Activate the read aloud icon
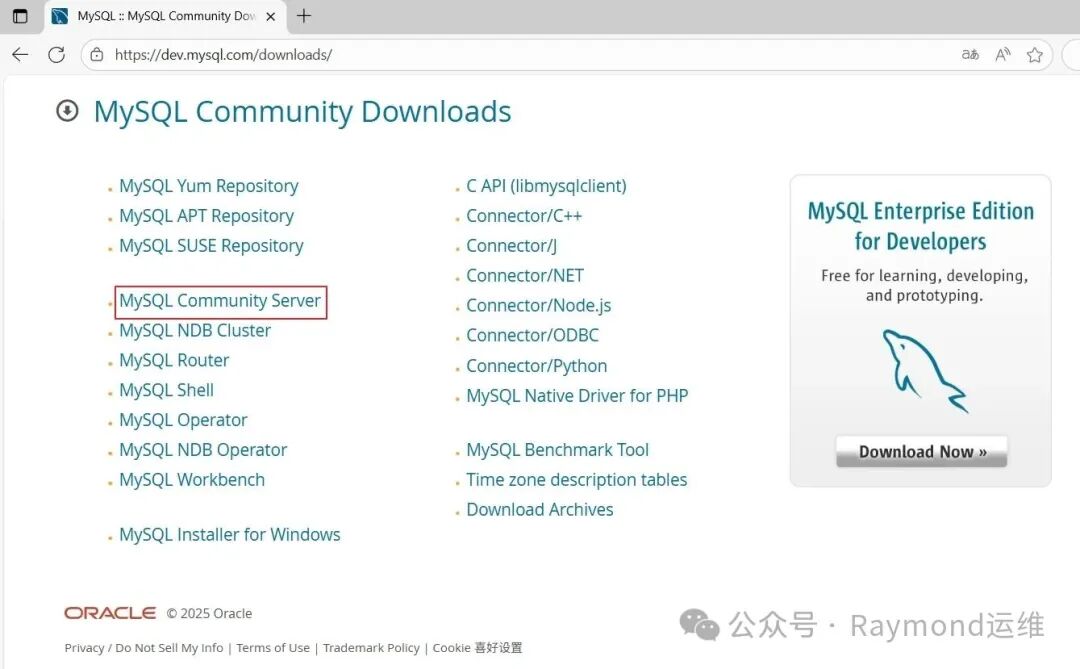The image size is (1080, 669). click(1003, 54)
